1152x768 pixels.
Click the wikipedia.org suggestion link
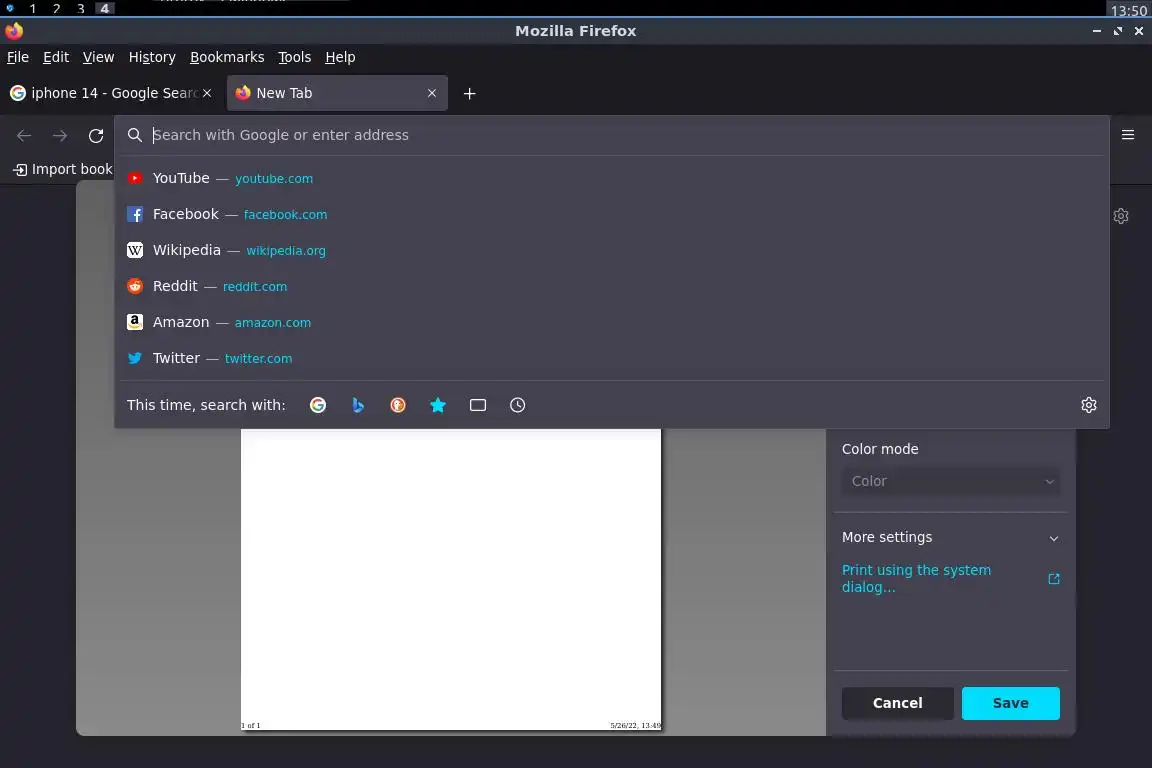pos(286,251)
